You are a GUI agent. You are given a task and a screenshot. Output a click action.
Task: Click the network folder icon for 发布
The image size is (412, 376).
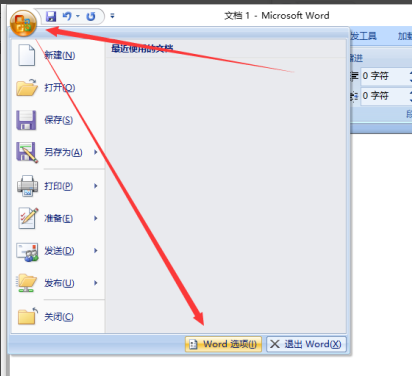[x=27, y=283]
